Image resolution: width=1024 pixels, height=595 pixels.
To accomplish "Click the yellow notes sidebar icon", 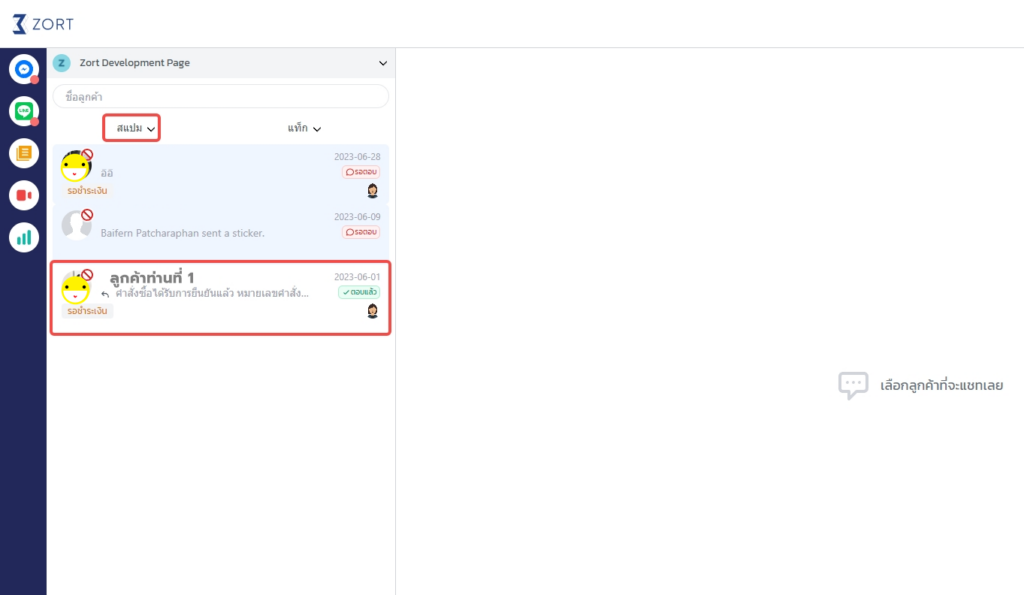I will coord(23,153).
